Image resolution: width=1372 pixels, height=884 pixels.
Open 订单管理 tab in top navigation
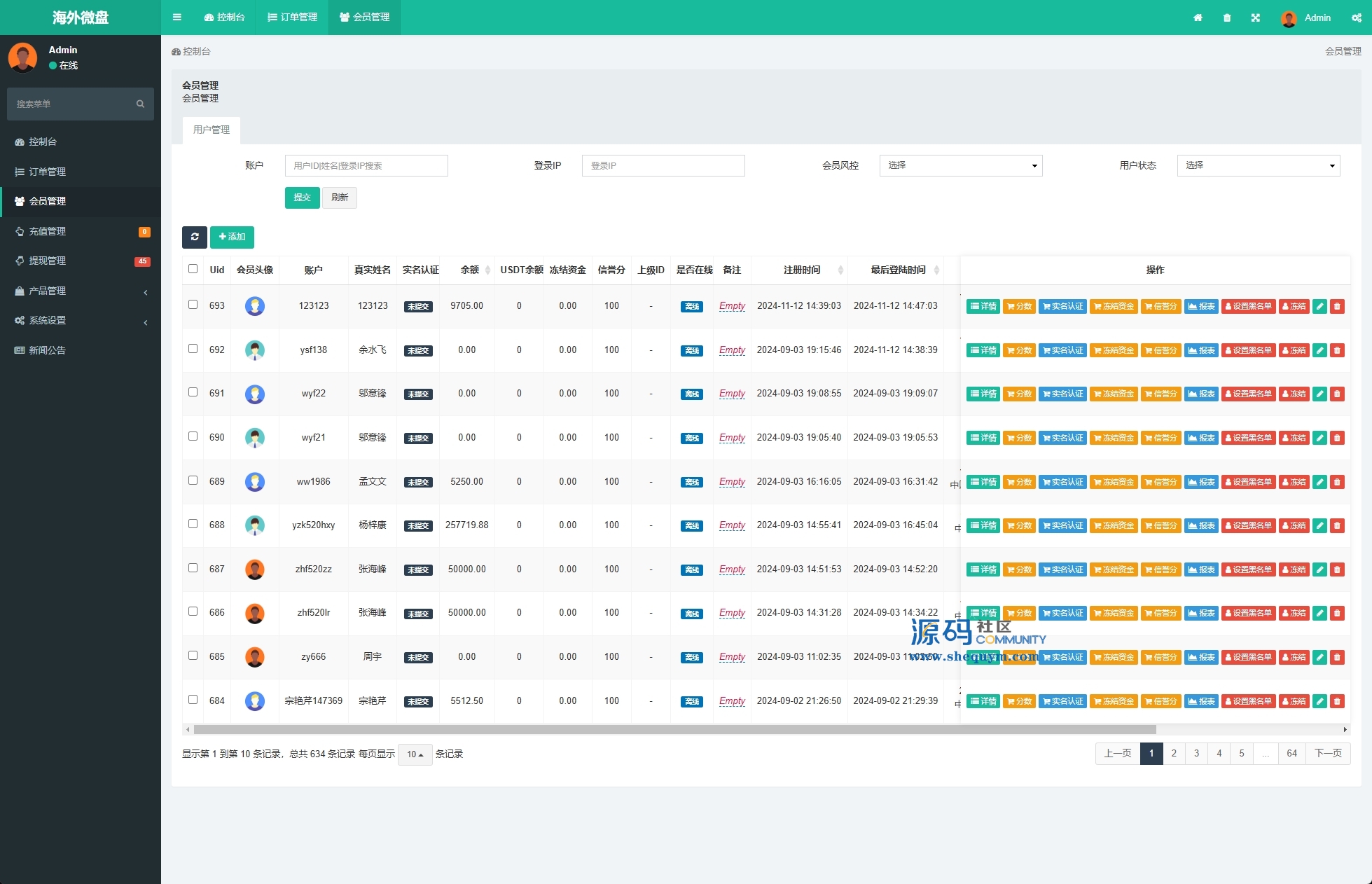tap(293, 18)
